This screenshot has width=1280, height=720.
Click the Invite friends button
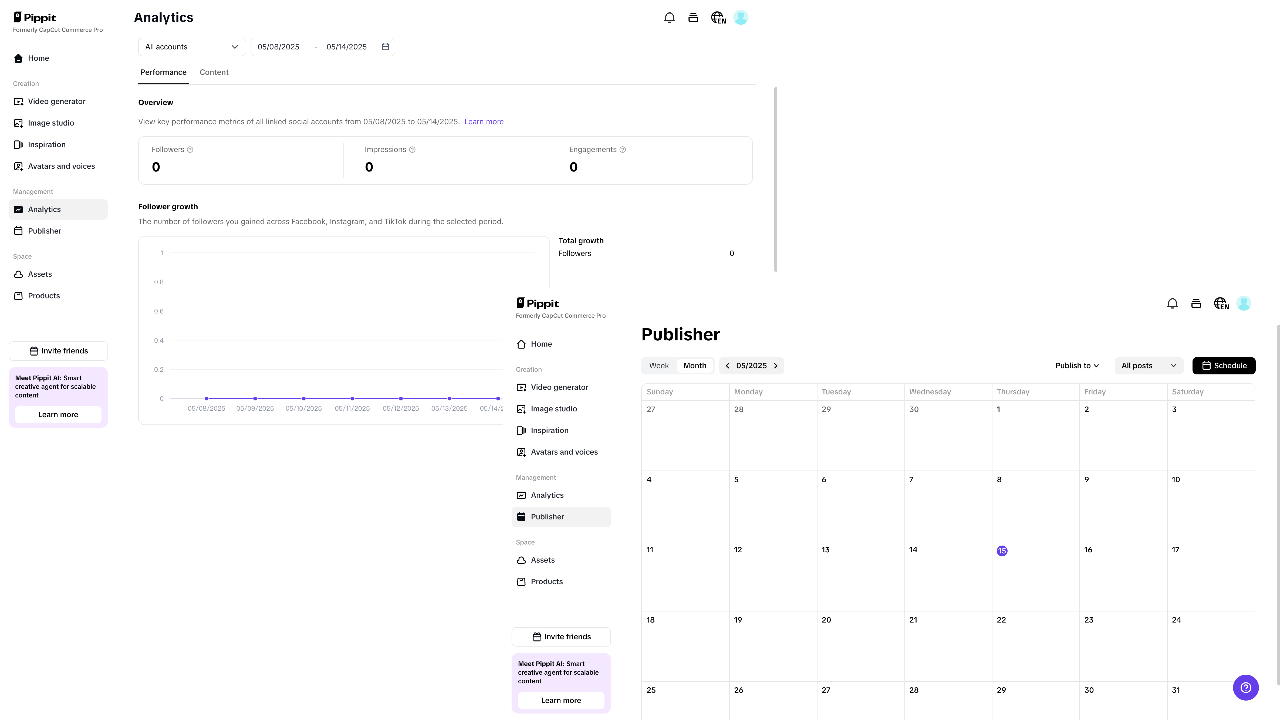click(57, 350)
